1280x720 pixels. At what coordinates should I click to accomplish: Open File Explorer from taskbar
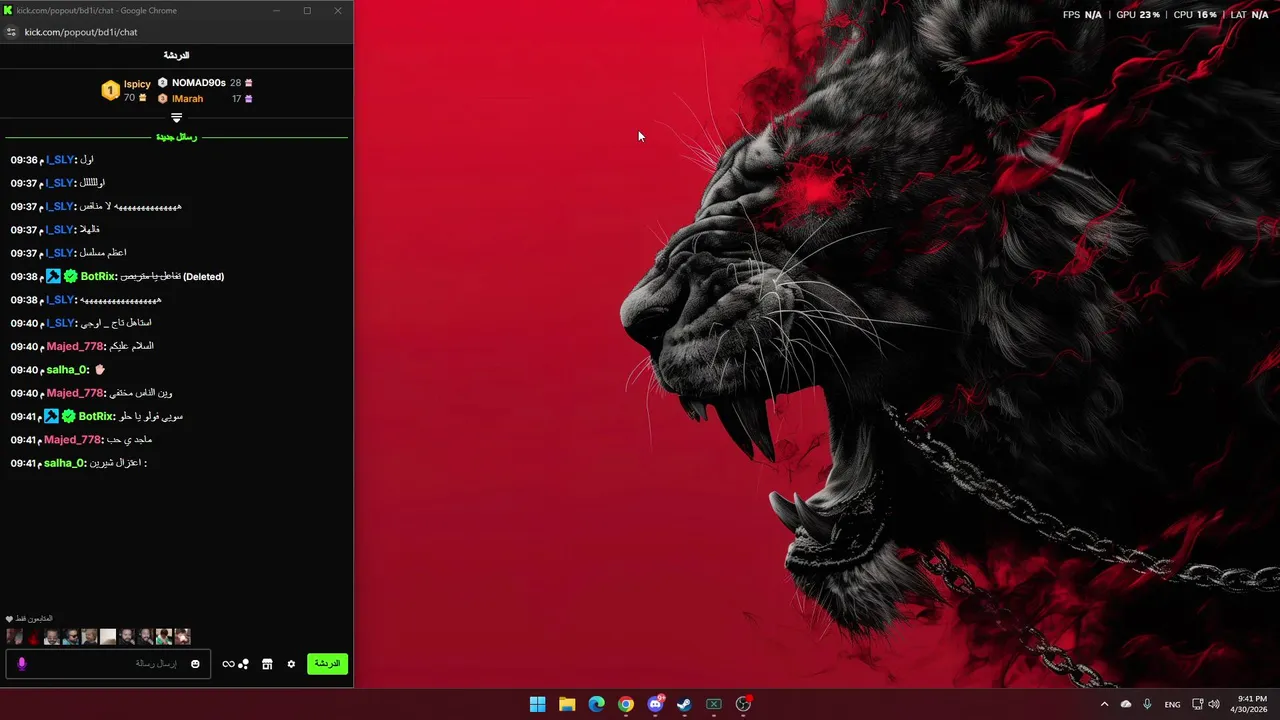pos(567,704)
